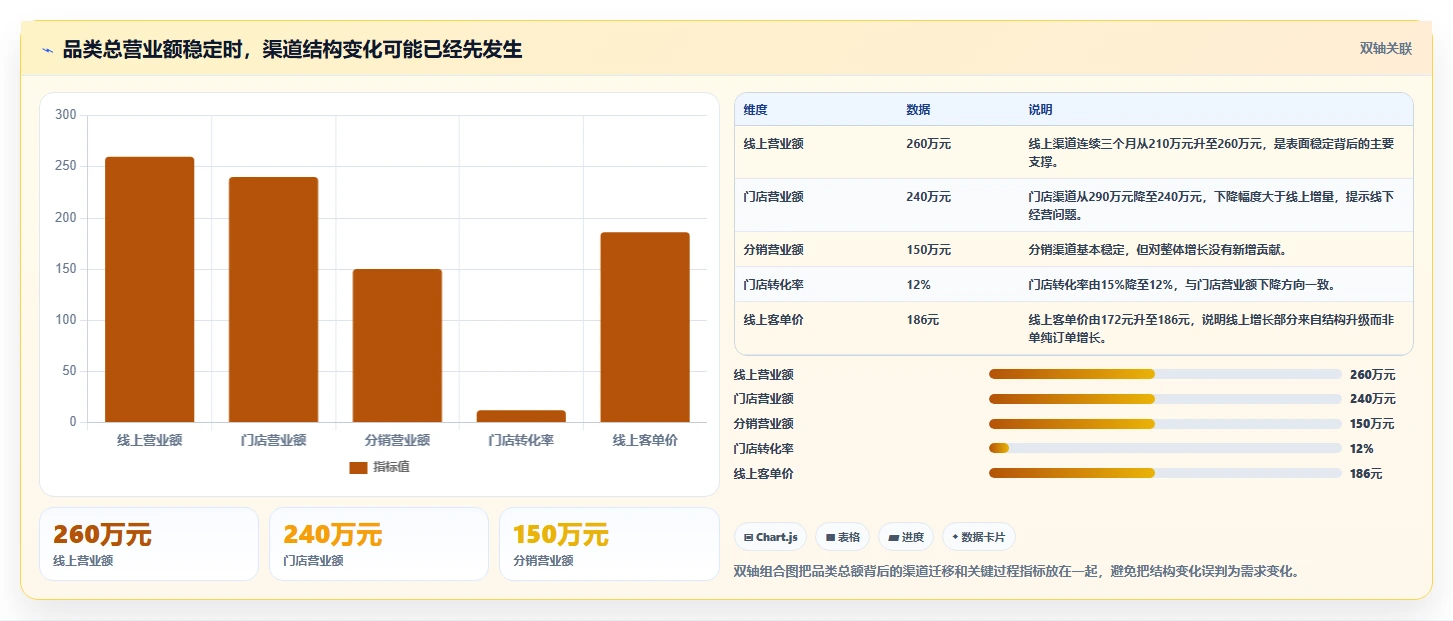Click the 数据卡片 tag chip
Viewport: 1453px width, 621px height.
(979, 537)
